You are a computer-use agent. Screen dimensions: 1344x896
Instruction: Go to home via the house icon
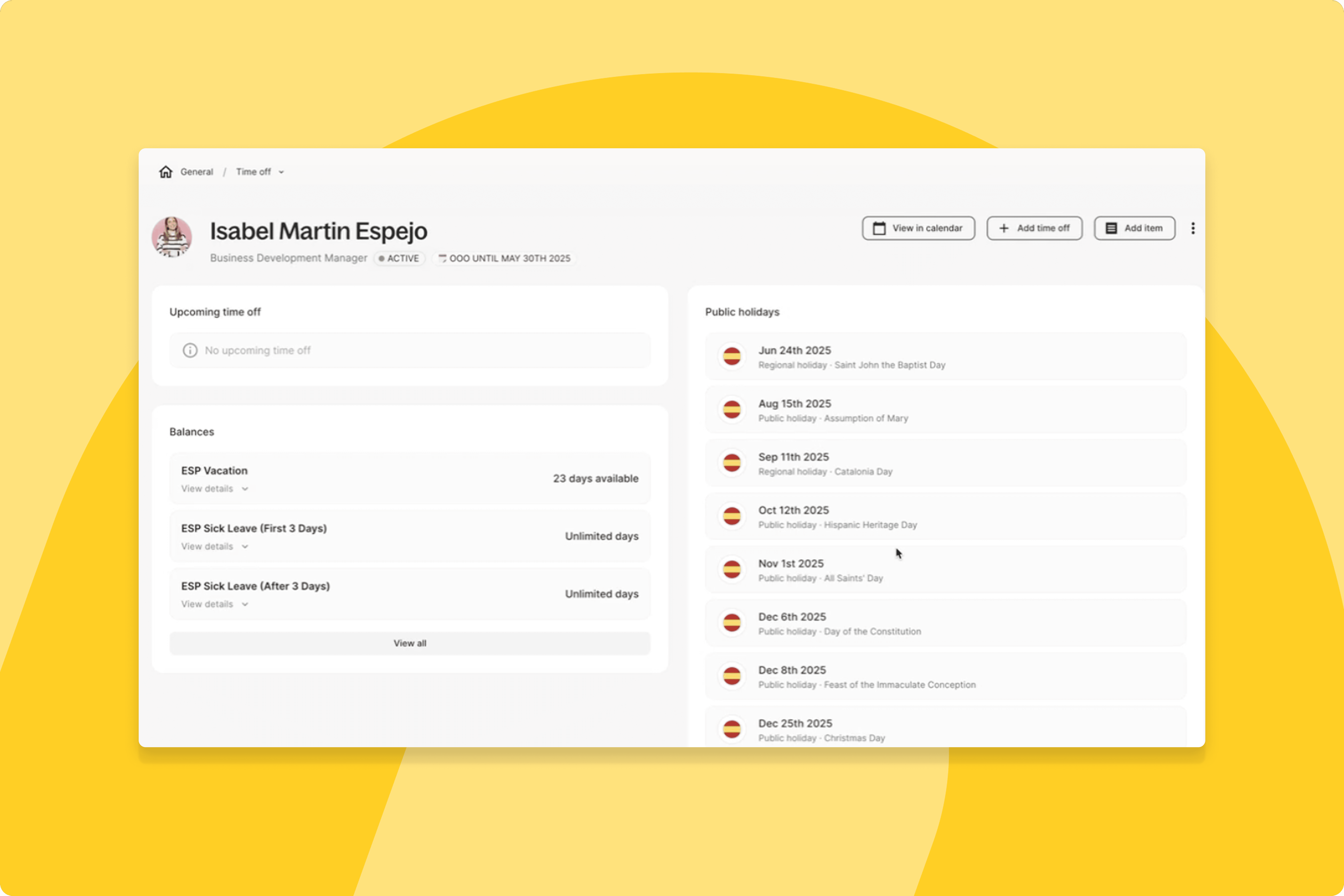point(166,172)
